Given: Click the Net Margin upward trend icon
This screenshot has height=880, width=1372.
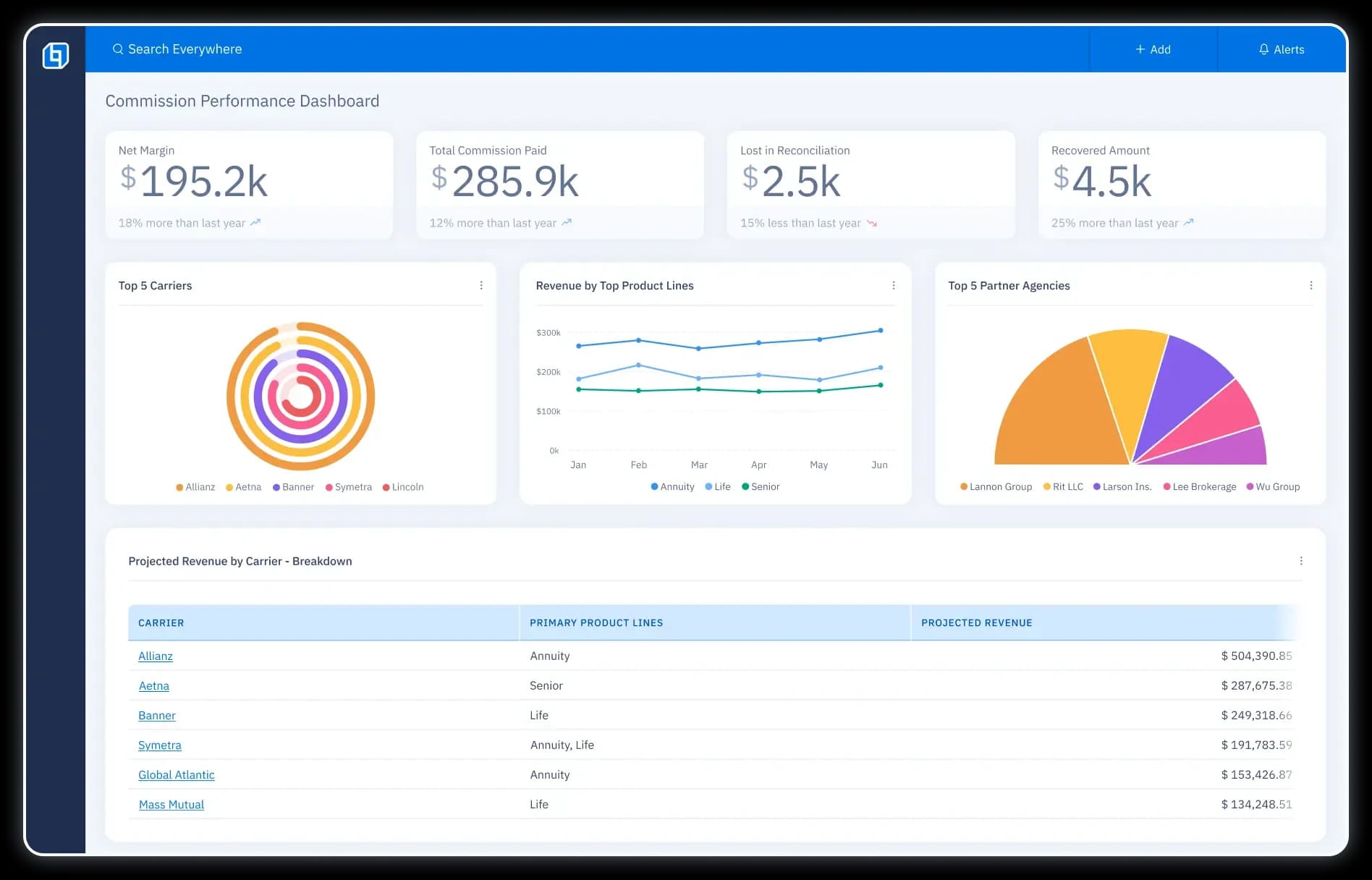Looking at the screenshot, I should pyautogui.click(x=255, y=223).
